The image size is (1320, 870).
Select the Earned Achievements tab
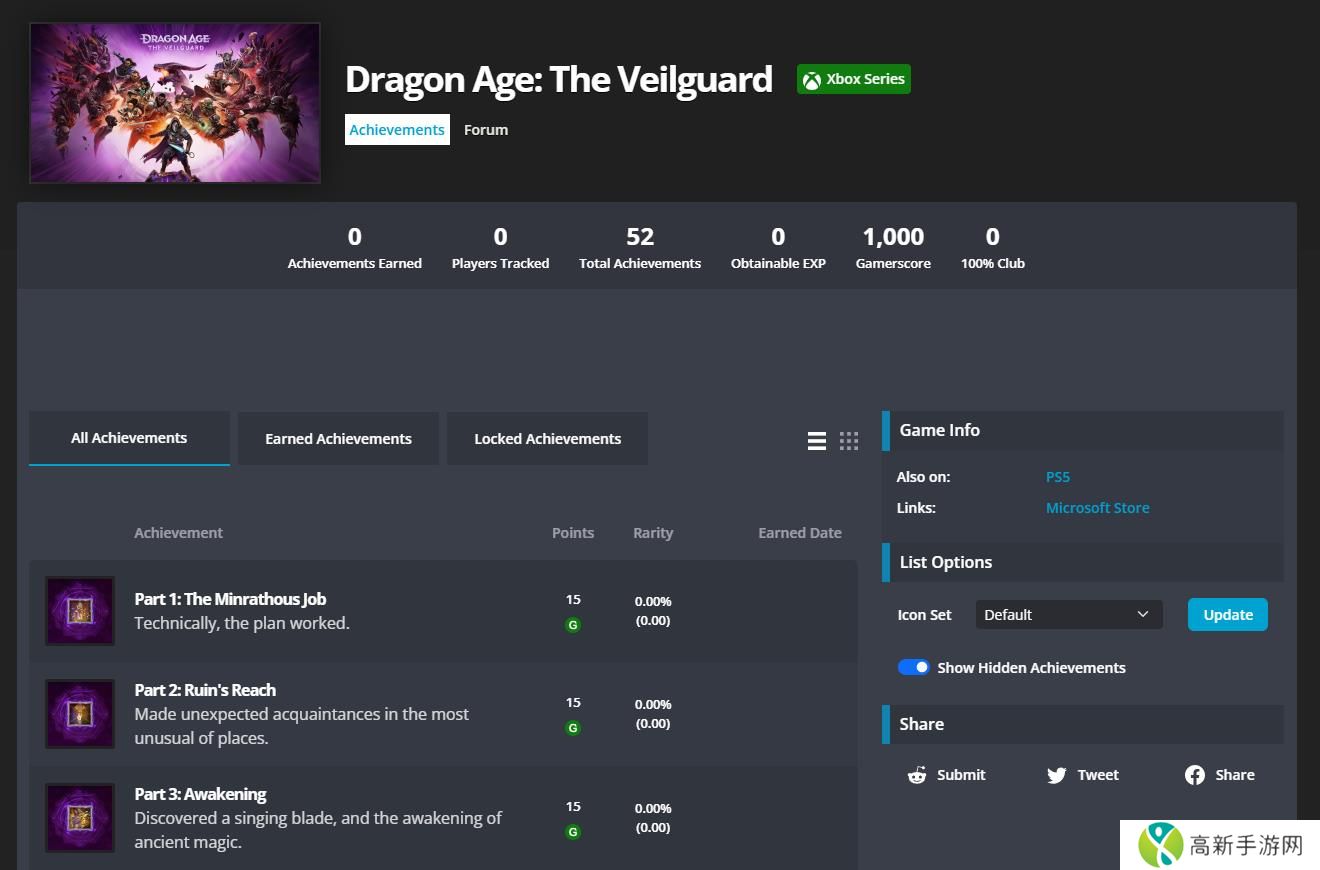[x=338, y=439]
